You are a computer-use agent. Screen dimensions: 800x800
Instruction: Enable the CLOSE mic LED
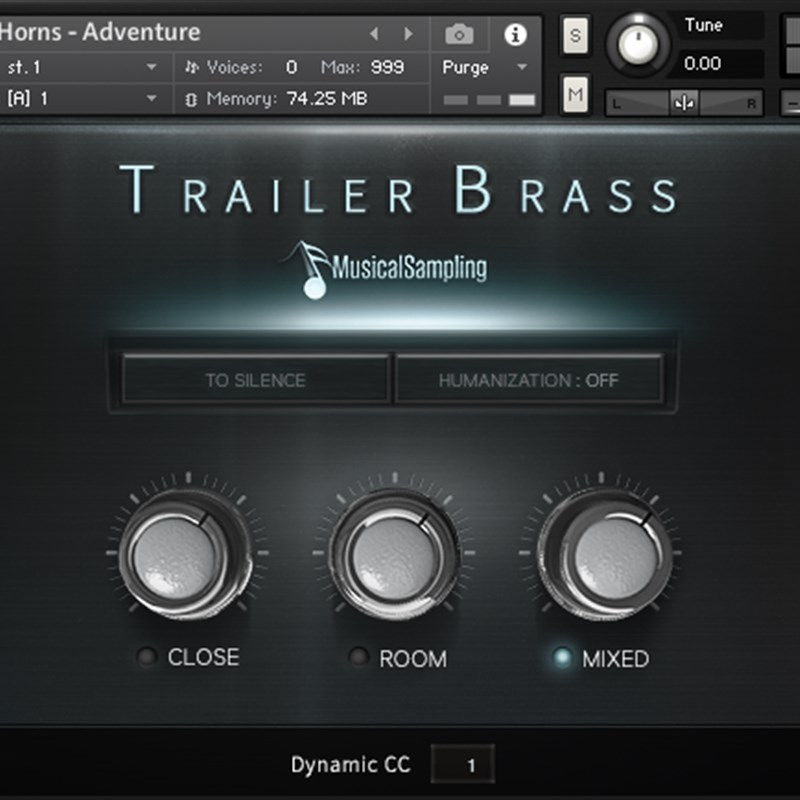pyautogui.click(x=147, y=657)
